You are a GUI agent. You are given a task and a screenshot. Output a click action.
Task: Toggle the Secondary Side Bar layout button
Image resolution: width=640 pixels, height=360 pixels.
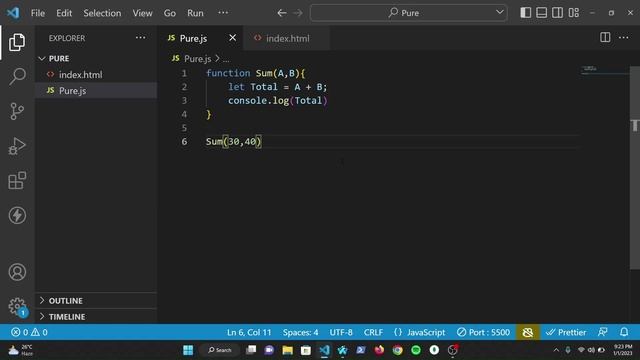(x=558, y=13)
